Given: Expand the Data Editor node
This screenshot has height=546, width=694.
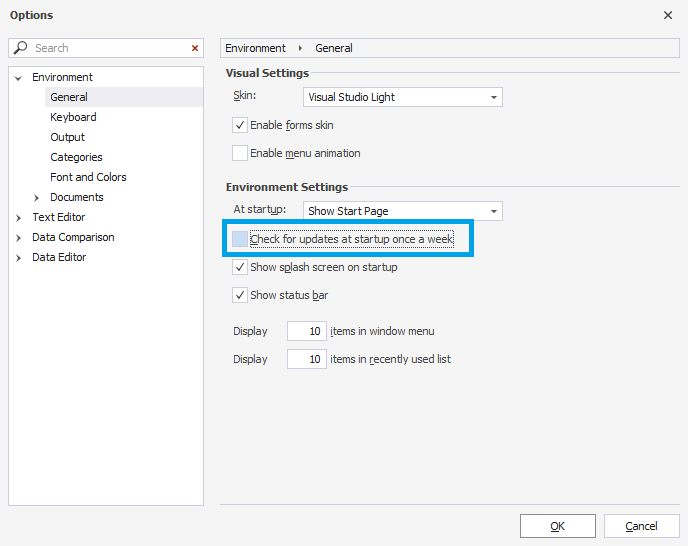Looking at the screenshot, I should [x=18, y=258].
